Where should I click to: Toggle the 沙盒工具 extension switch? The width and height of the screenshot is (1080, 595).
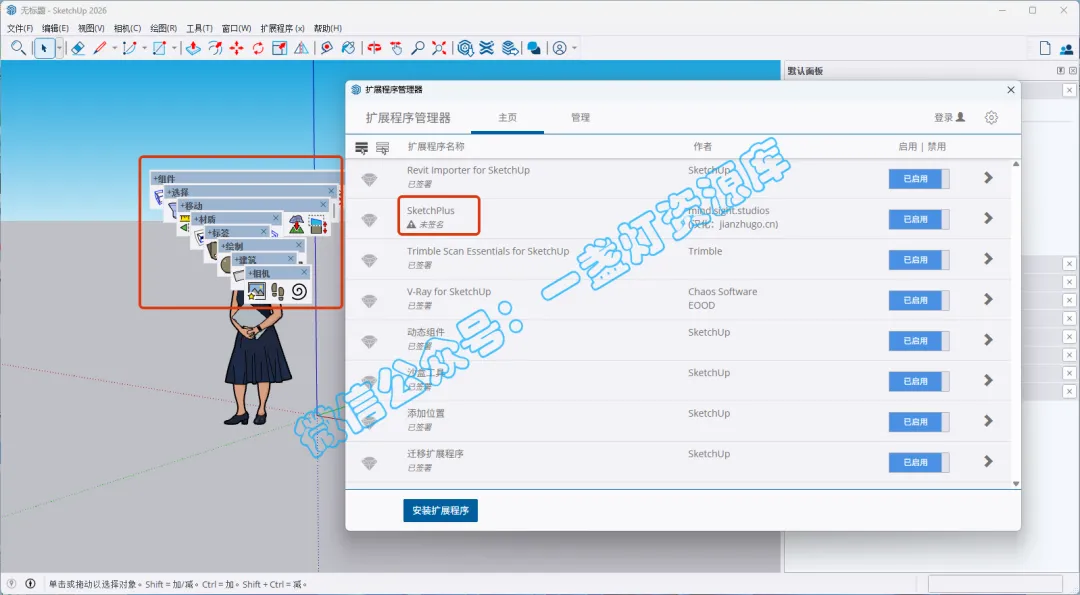pyautogui.click(x=919, y=381)
